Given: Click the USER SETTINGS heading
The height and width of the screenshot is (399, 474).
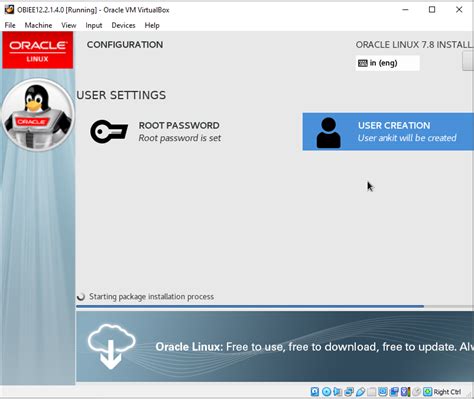Looking at the screenshot, I should (x=121, y=95).
